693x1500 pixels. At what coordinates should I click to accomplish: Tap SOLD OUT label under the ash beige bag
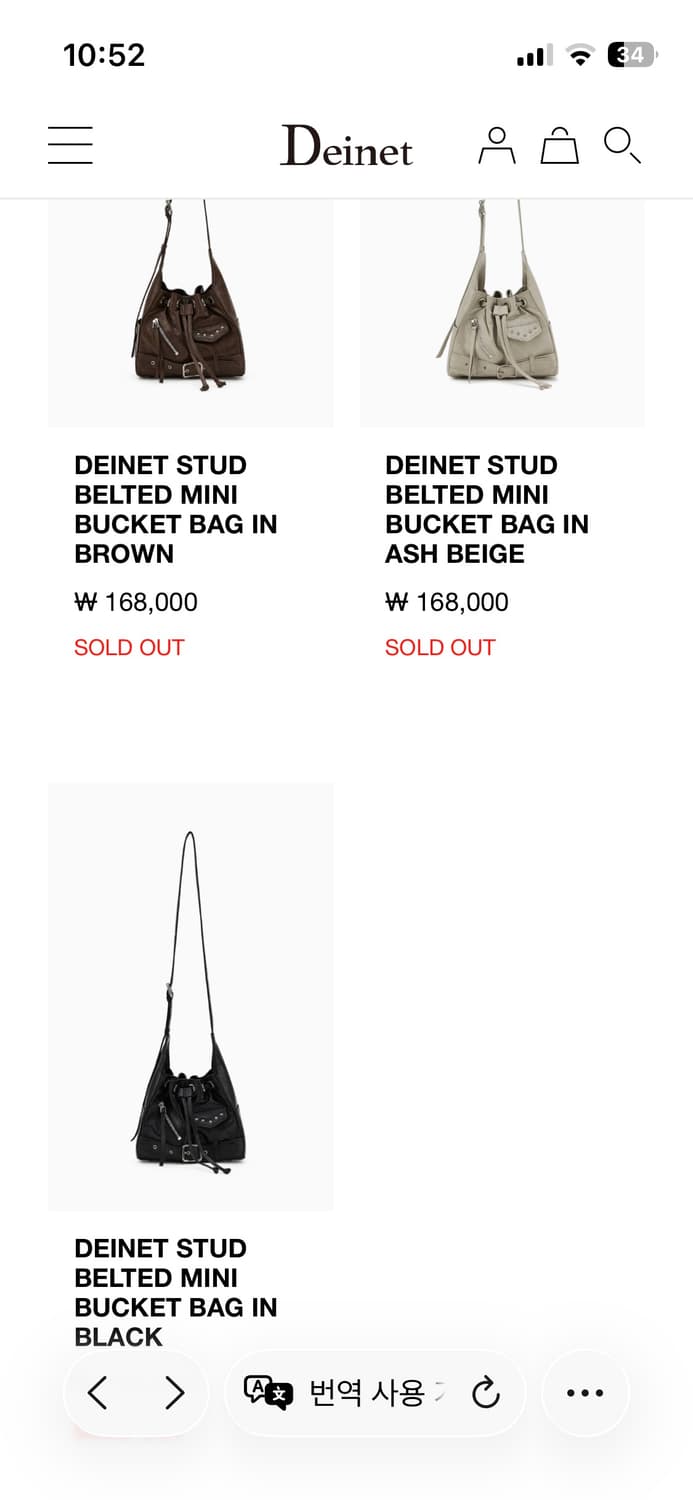(x=440, y=647)
